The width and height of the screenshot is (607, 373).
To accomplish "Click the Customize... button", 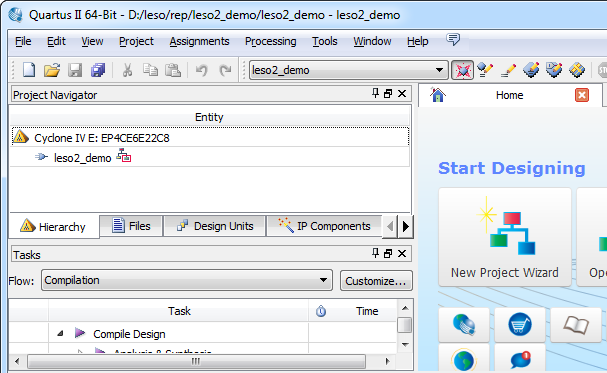I will pos(376,281).
